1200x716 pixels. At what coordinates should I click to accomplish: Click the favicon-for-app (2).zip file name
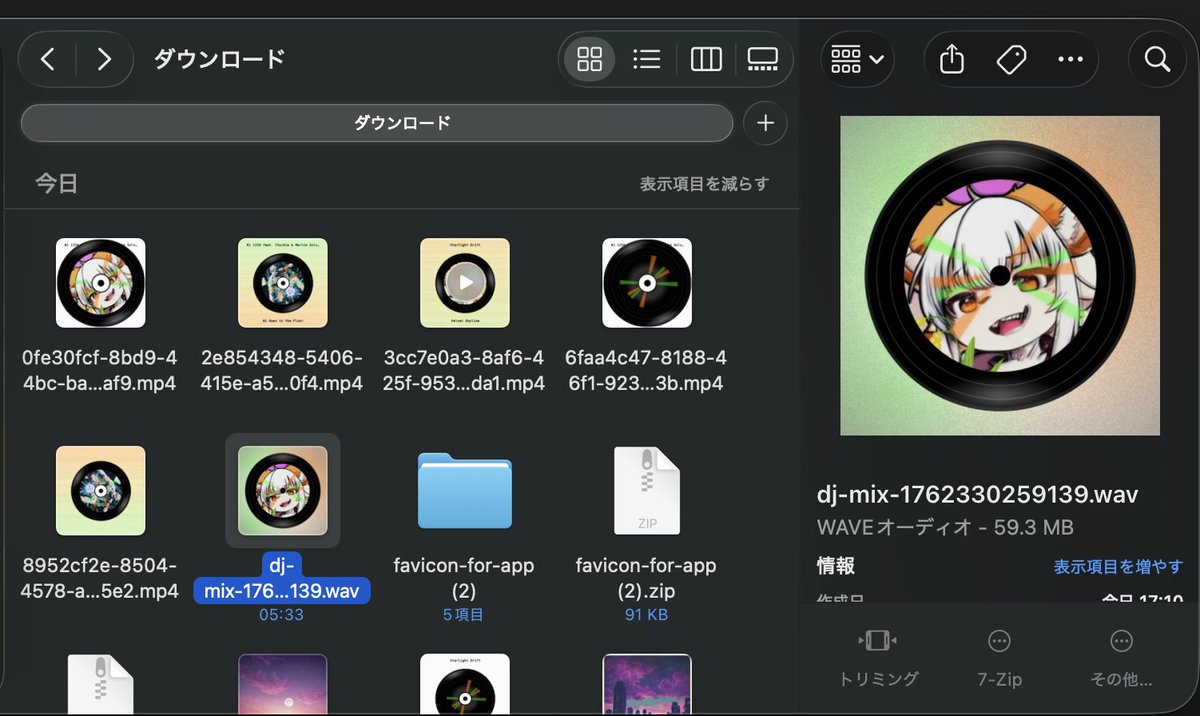point(646,578)
